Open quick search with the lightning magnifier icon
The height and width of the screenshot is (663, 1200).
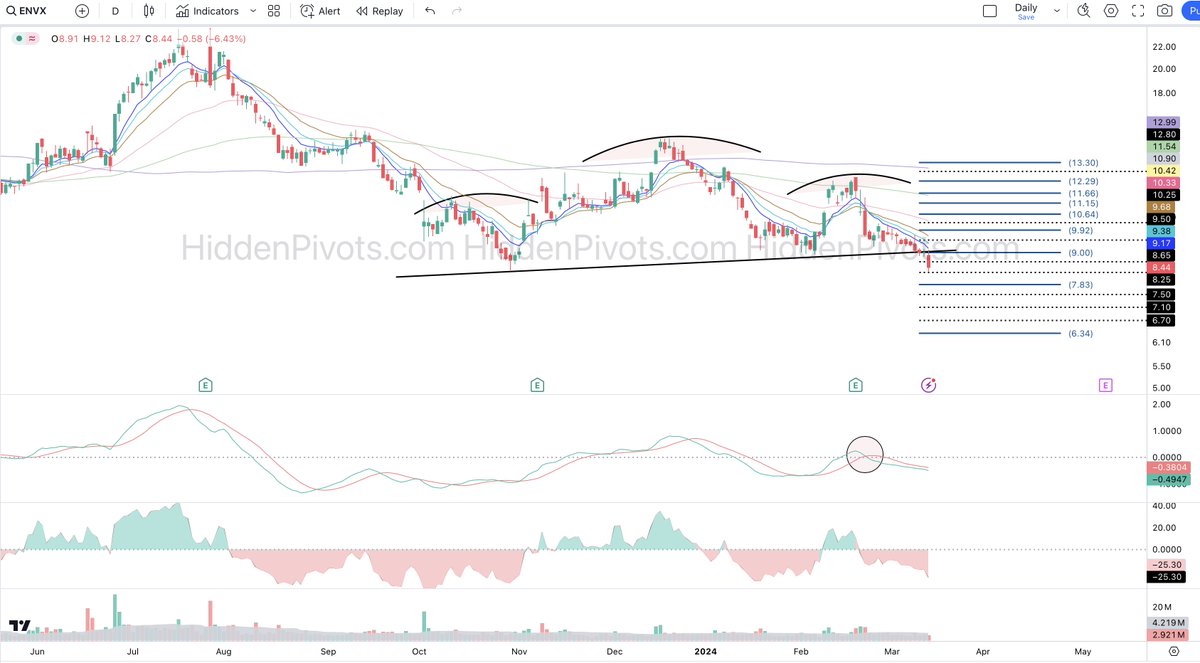pyautogui.click(x=1084, y=11)
